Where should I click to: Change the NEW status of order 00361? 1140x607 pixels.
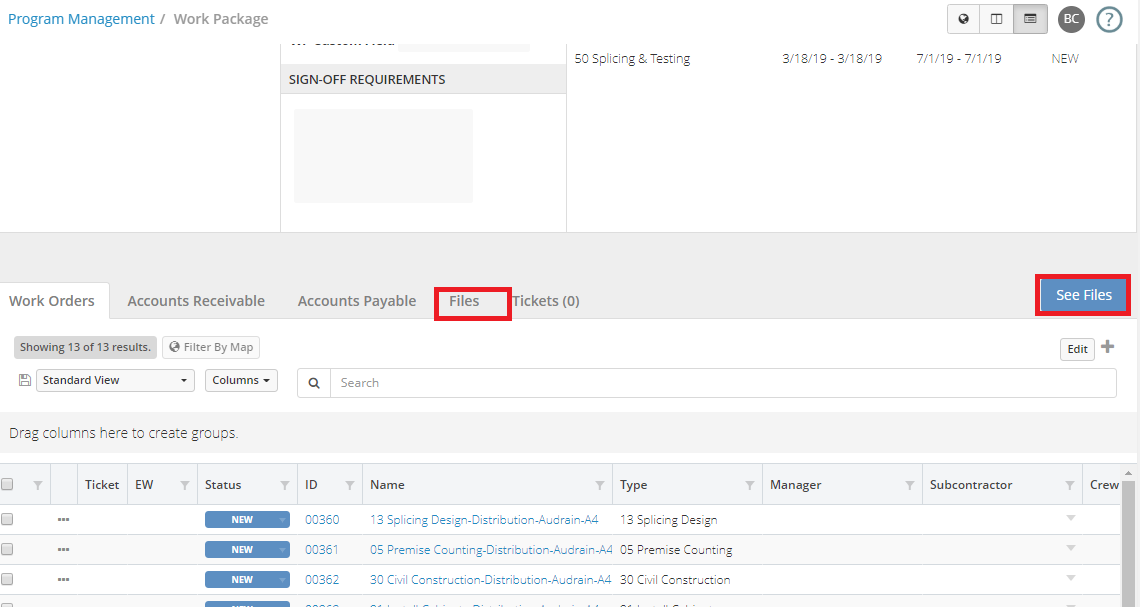click(x=247, y=550)
